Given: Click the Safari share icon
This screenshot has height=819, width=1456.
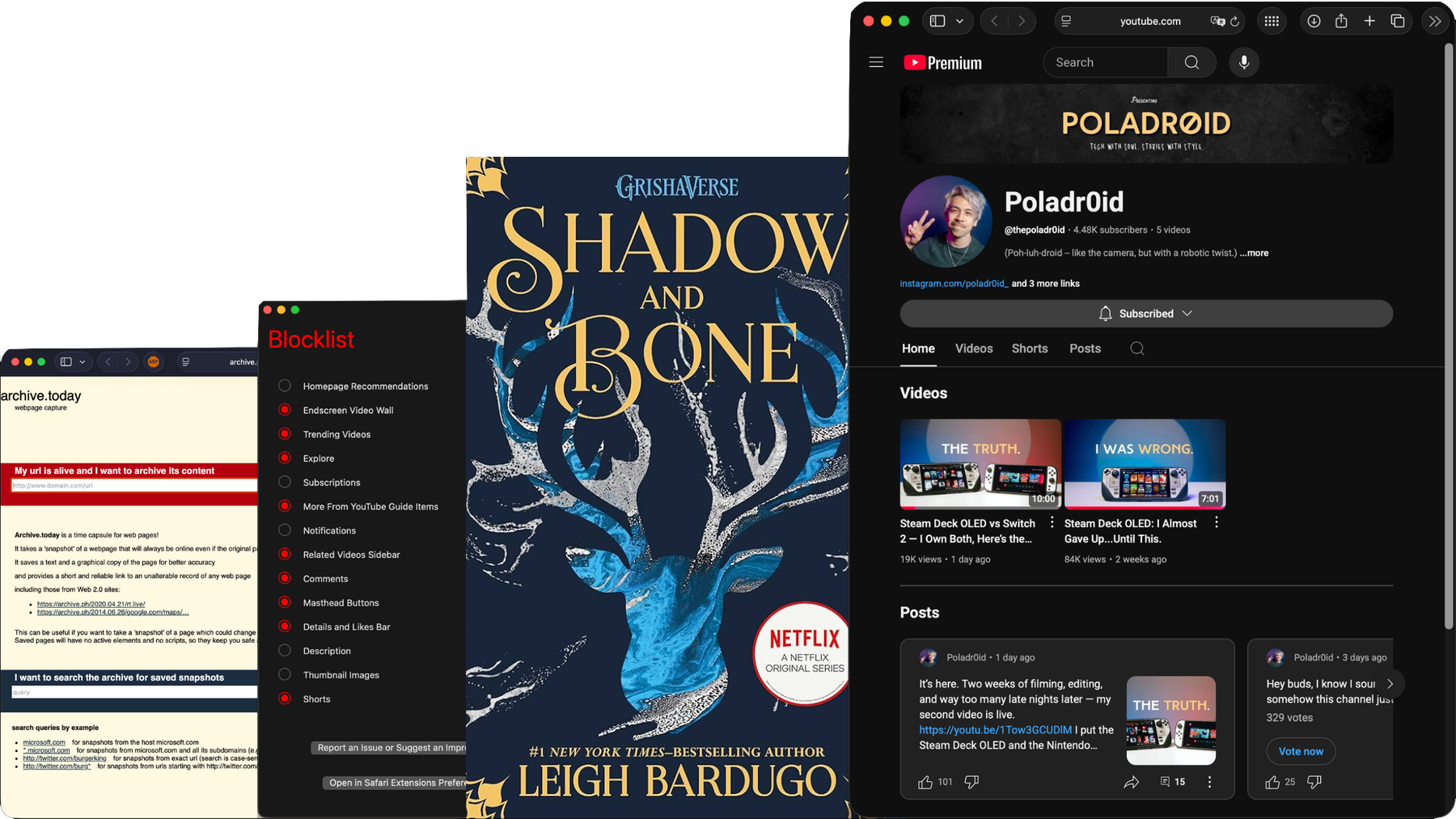Looking at the screenshot, I should [x=1341, y=21].
